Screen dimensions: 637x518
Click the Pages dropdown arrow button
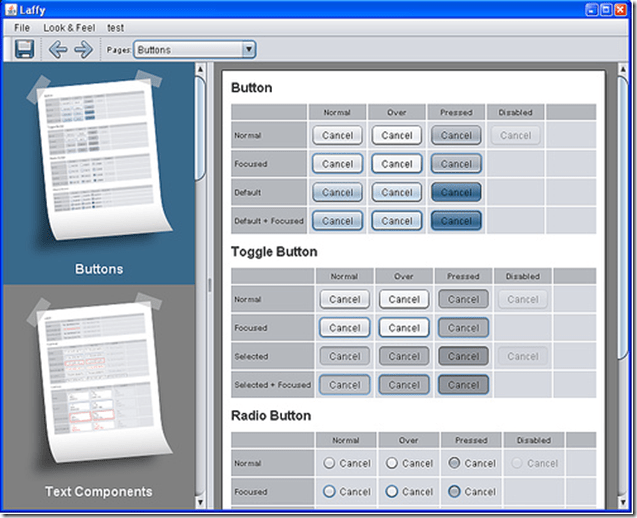(248, 49)
